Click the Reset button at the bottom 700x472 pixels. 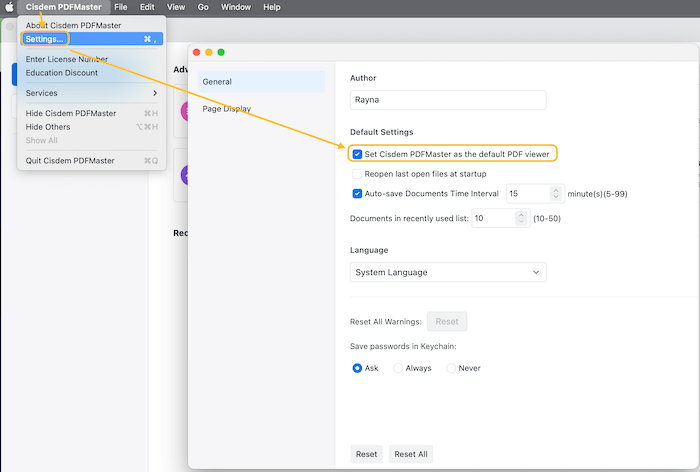pyautogui.click(x=367, y=454)
